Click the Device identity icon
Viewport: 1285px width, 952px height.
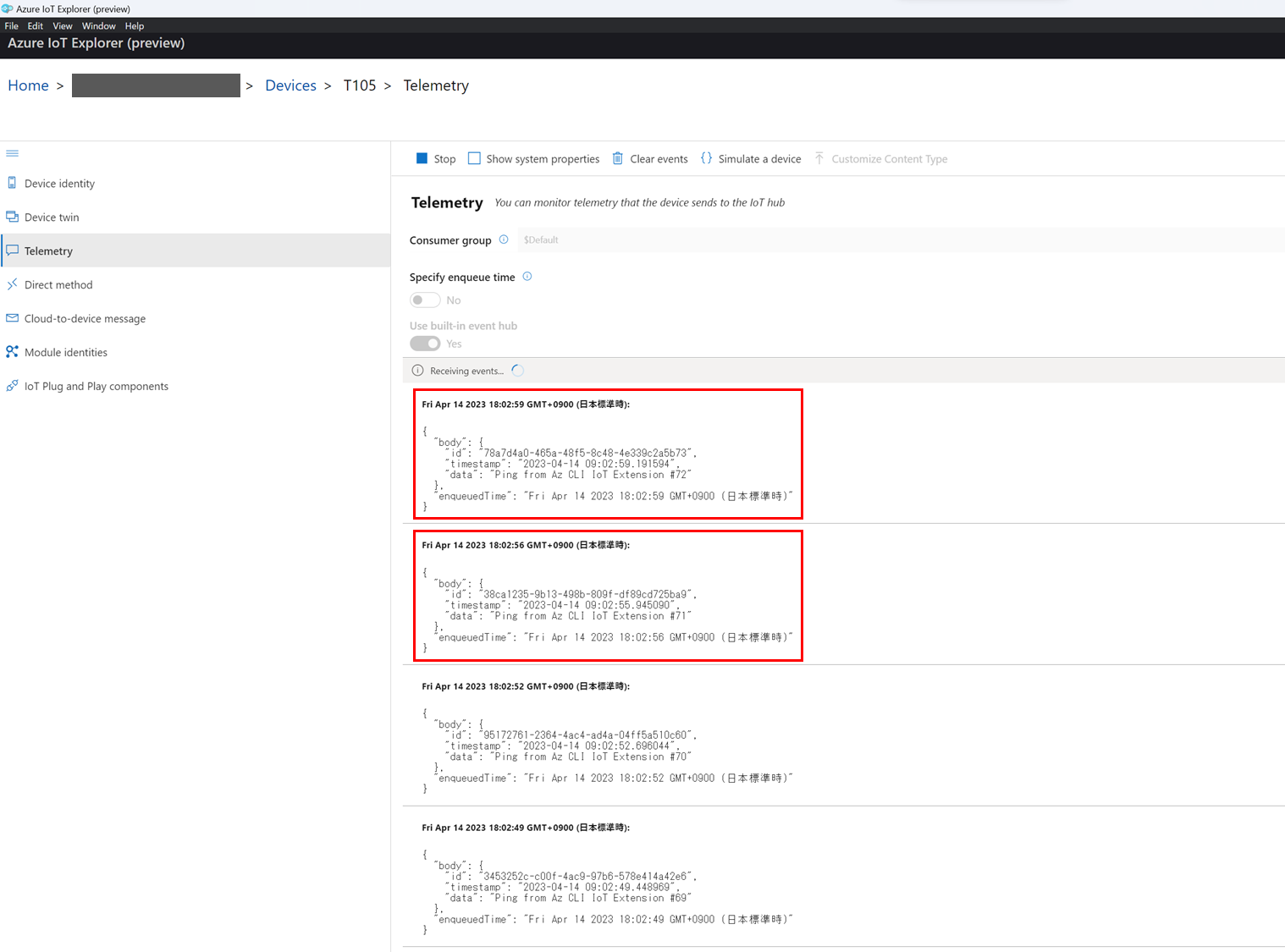[12, 183]
